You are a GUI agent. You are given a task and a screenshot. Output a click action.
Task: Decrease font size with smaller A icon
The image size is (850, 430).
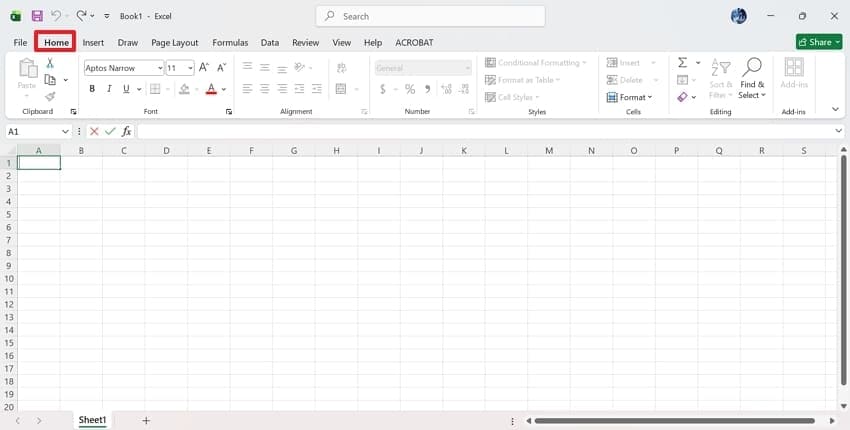point(221,68)
